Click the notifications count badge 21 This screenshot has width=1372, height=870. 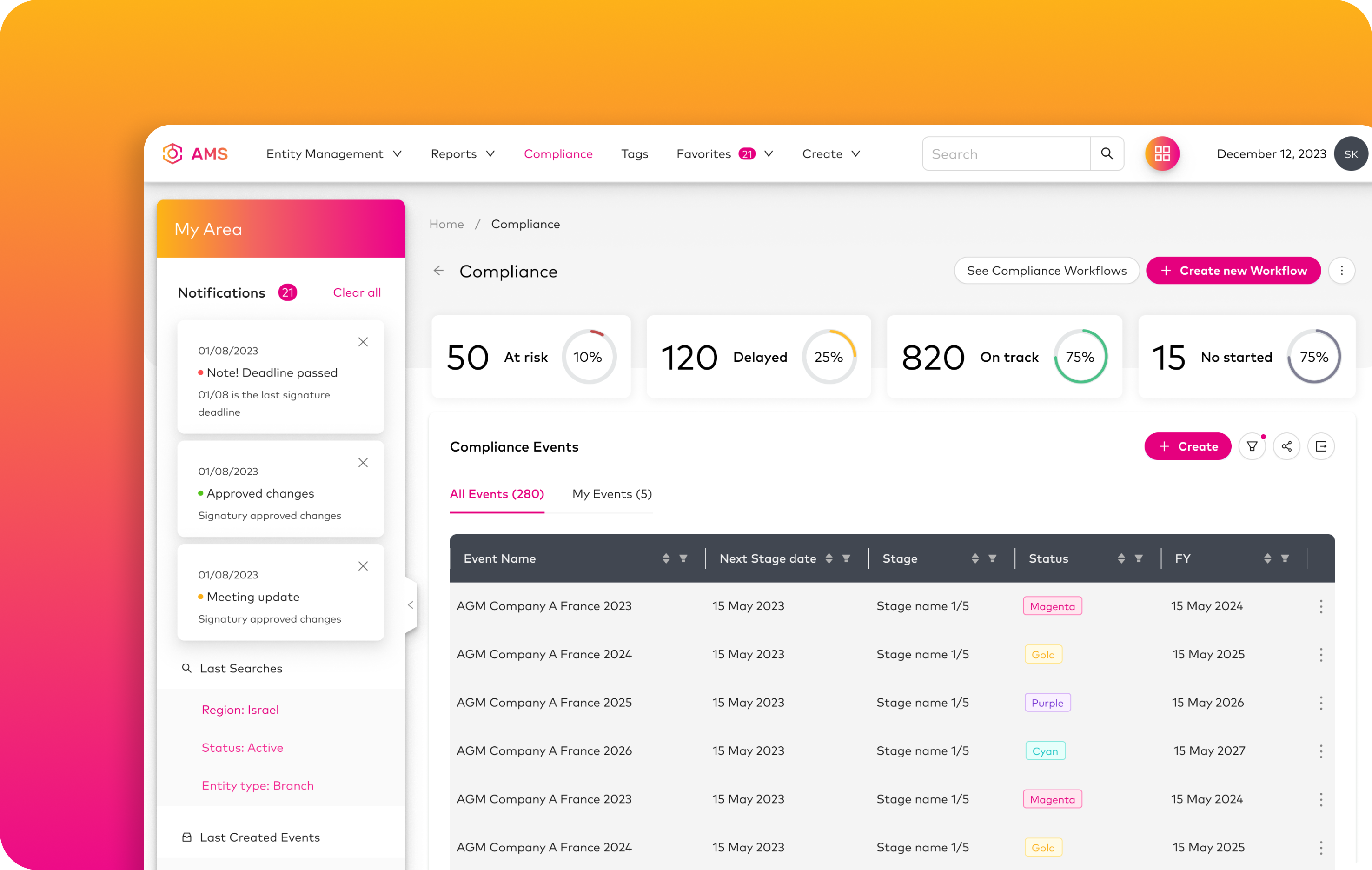(288, 293)
